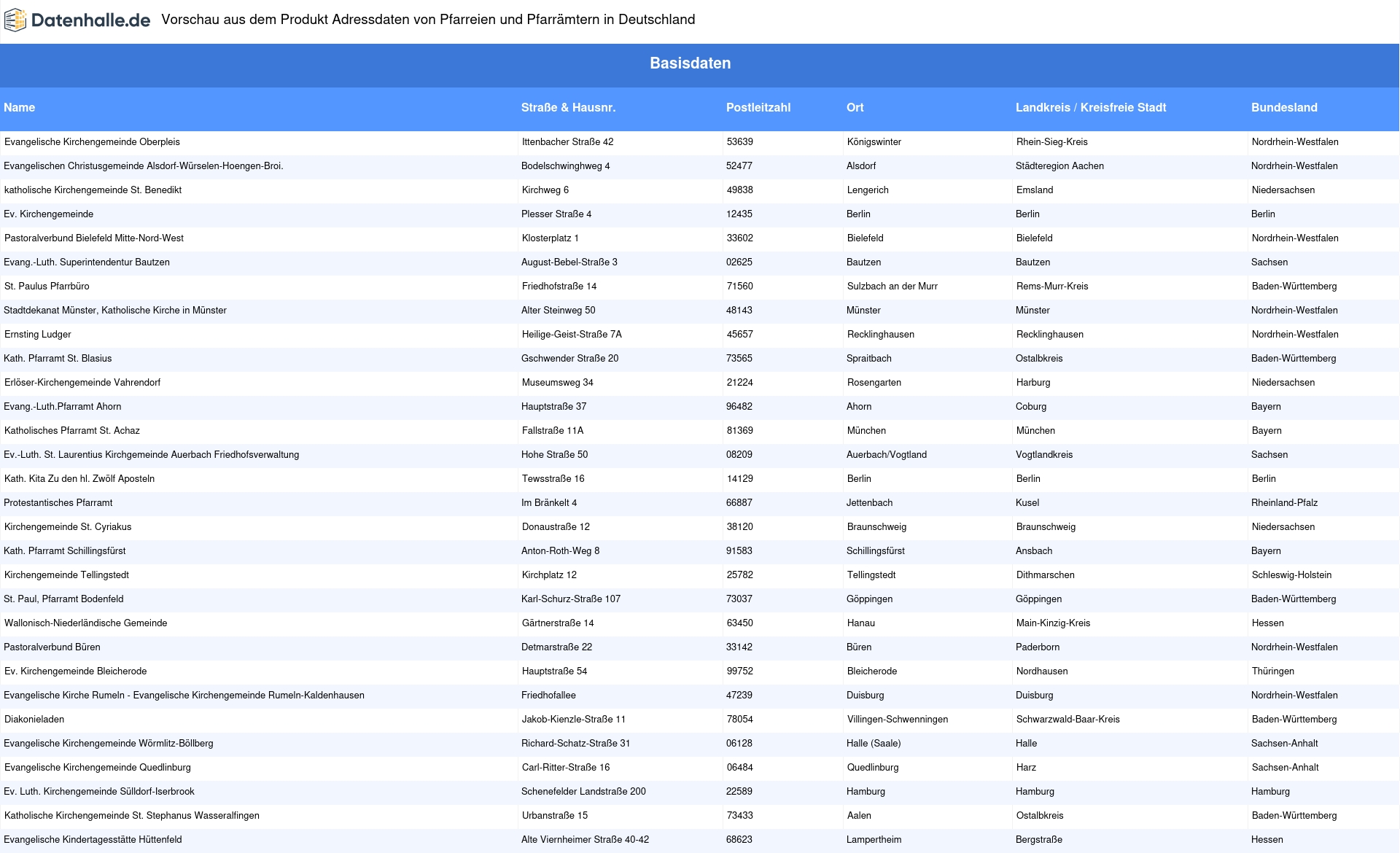Click Evang.-Luth.Pfarramt Ahorn

63,407
